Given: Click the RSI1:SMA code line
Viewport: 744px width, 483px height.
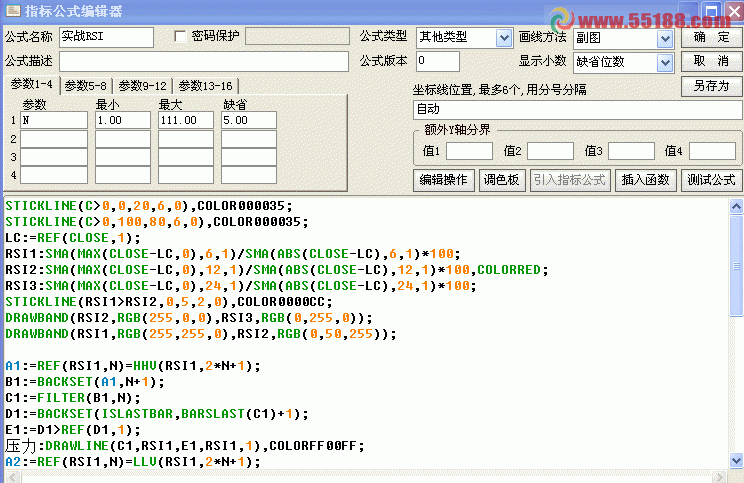Looking at the screenshot, I should pos(232,254).
